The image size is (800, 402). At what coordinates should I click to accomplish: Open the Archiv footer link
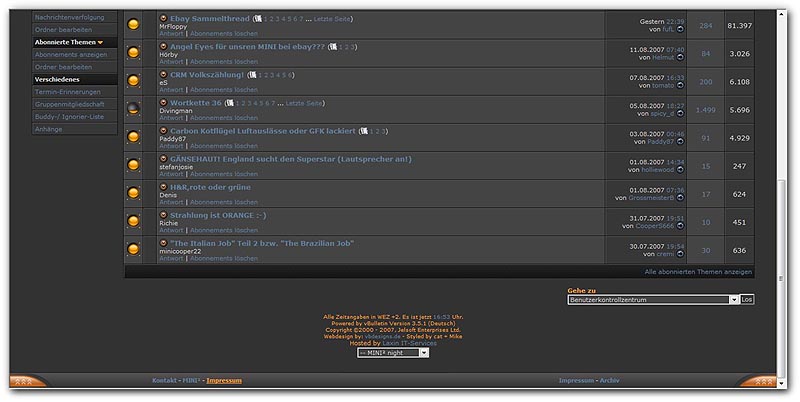609,381
